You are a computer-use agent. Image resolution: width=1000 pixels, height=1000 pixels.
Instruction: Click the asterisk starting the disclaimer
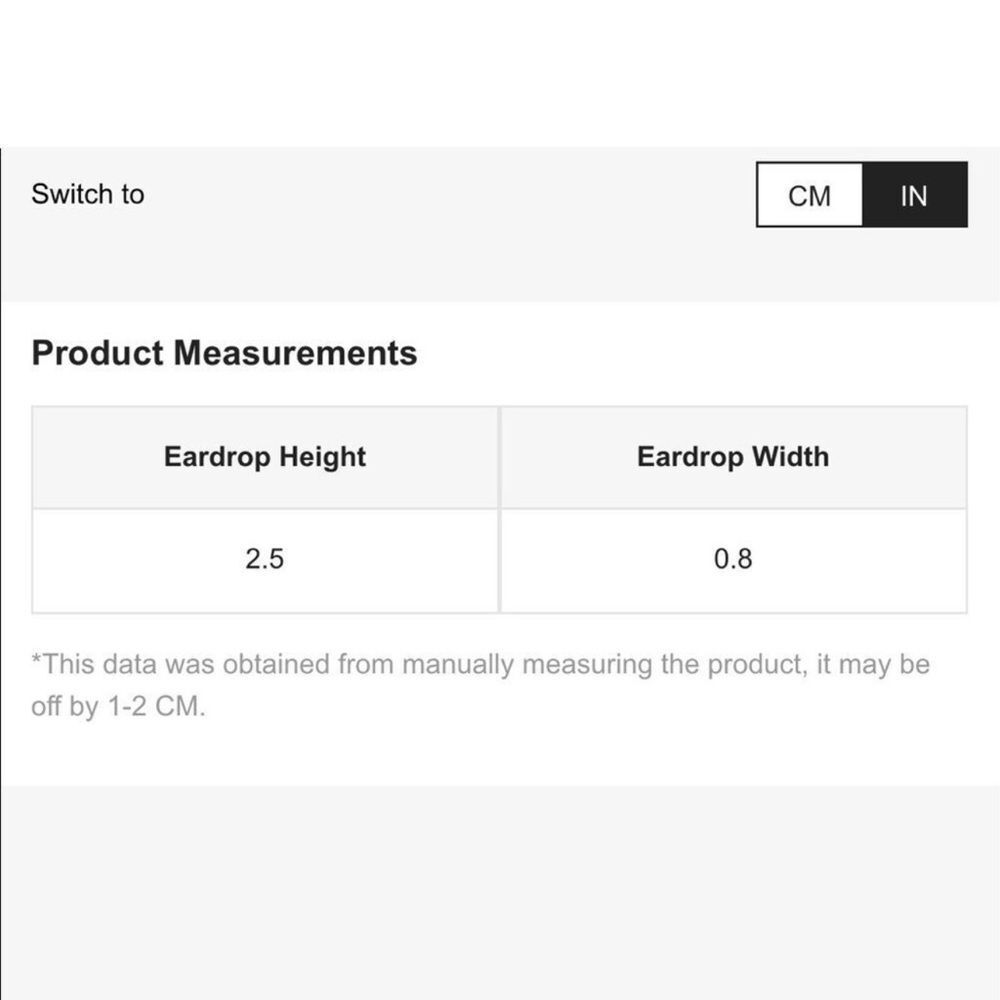point(36,659)
